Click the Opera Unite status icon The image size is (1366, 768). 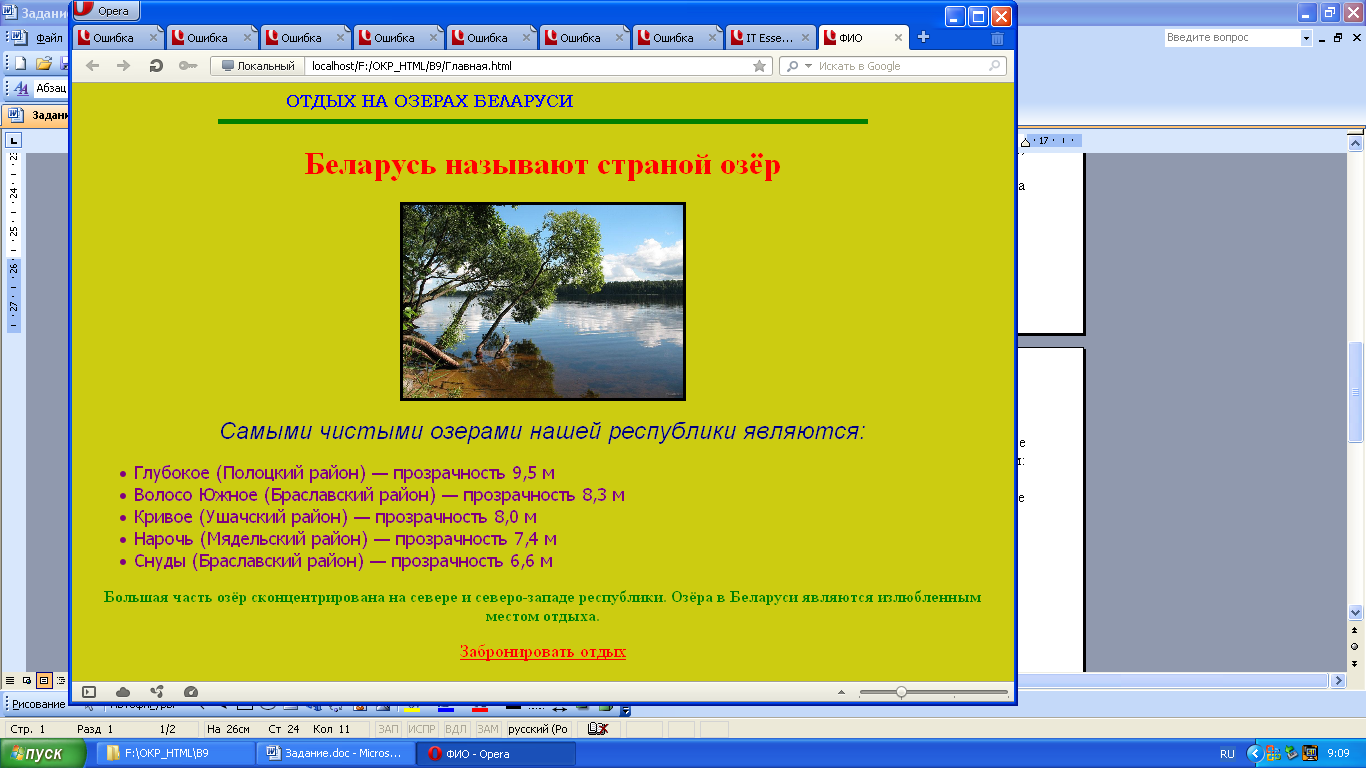click(157, 692)
